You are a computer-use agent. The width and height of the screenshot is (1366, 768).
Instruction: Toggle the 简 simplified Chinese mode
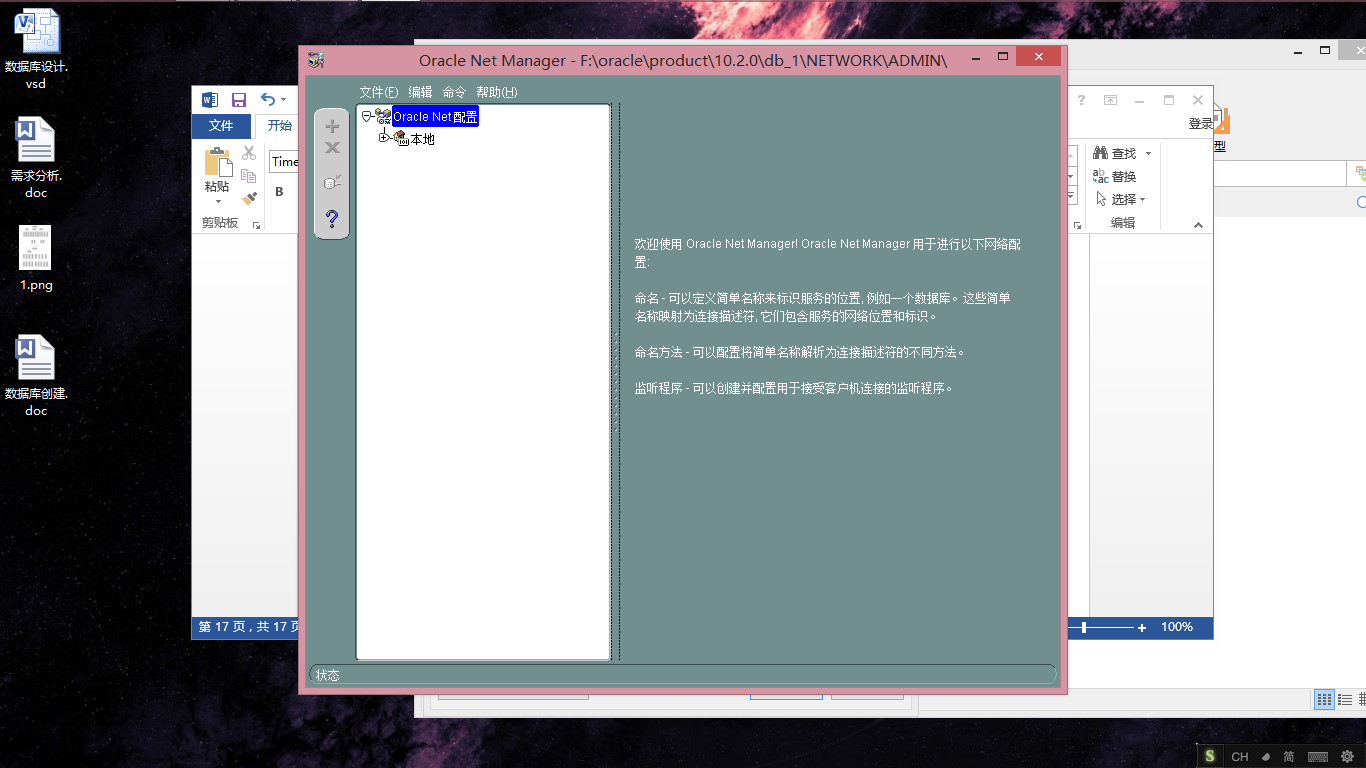tap(1289, 757)
